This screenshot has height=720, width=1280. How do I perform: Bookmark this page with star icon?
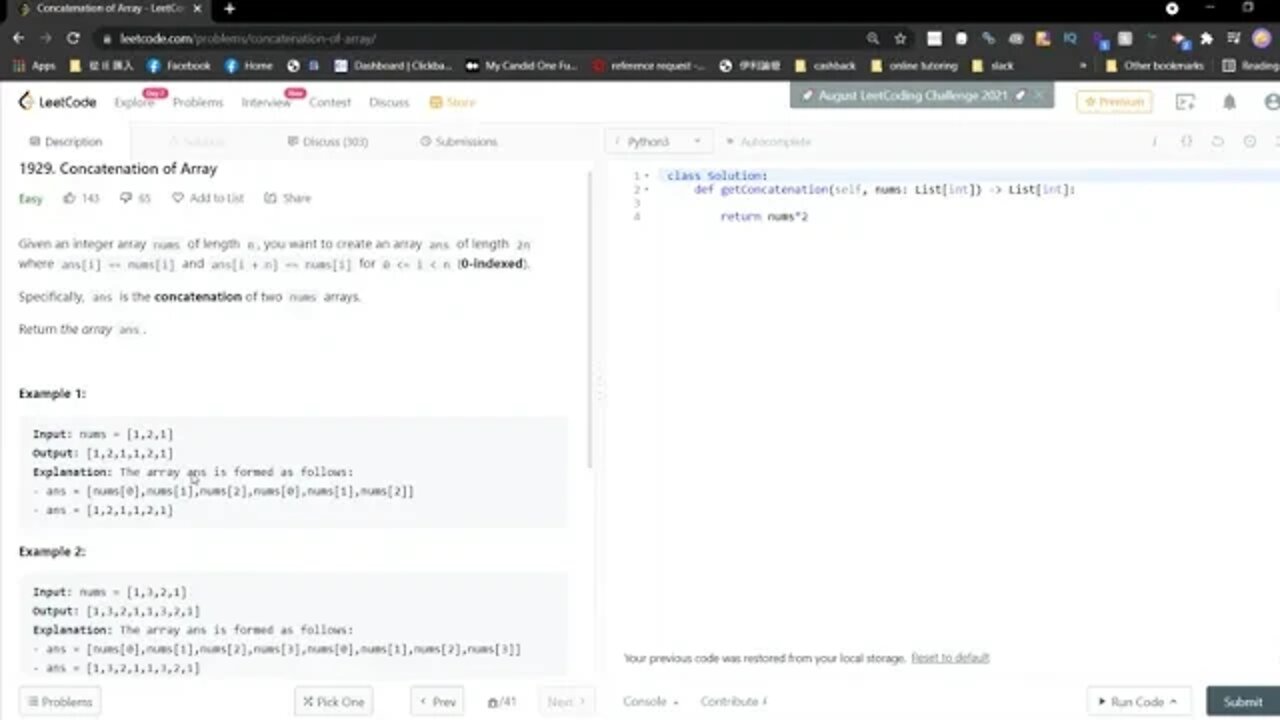pyautogui.click(x=900, y=38)
